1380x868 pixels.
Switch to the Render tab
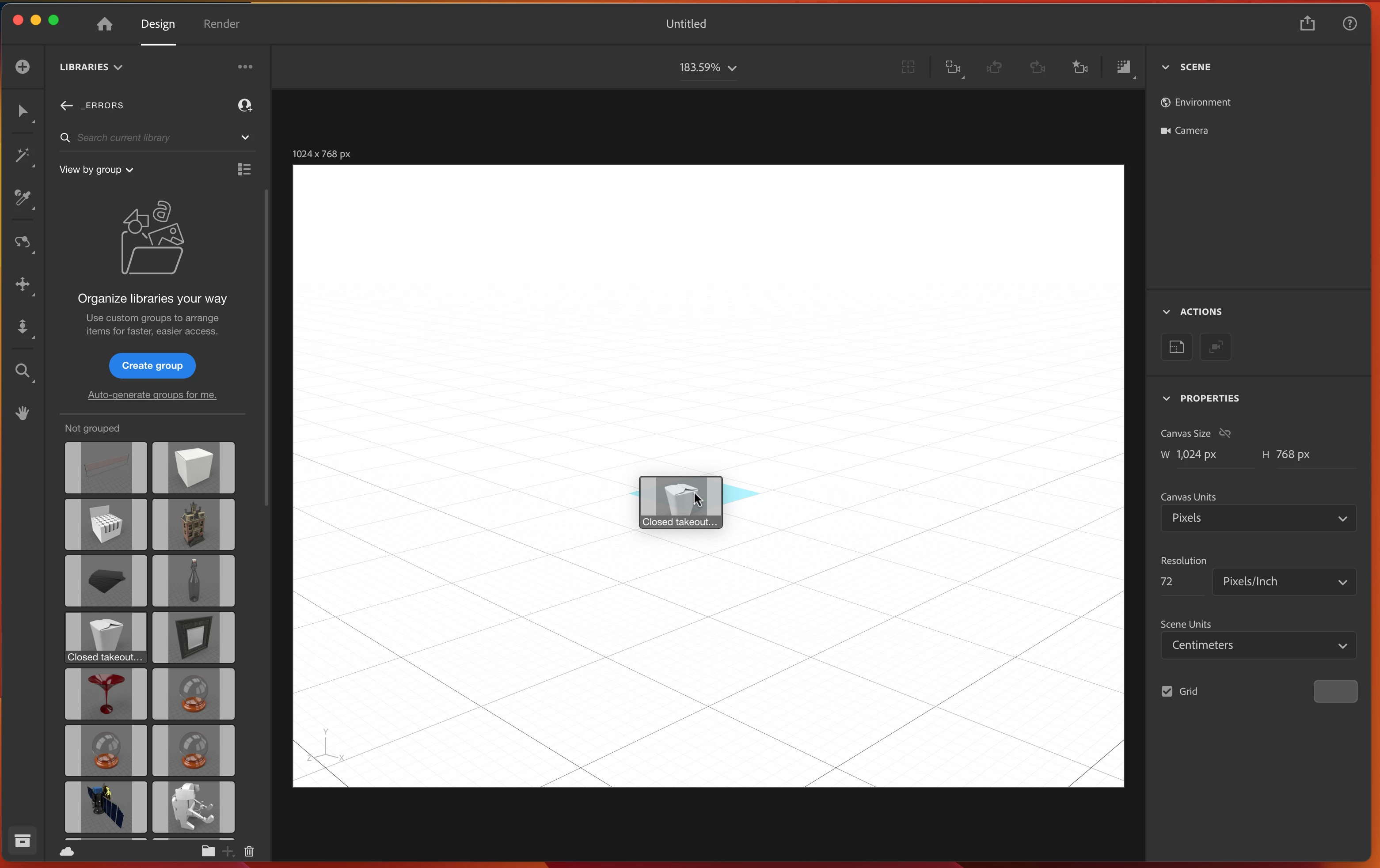[x=221, y=24]
